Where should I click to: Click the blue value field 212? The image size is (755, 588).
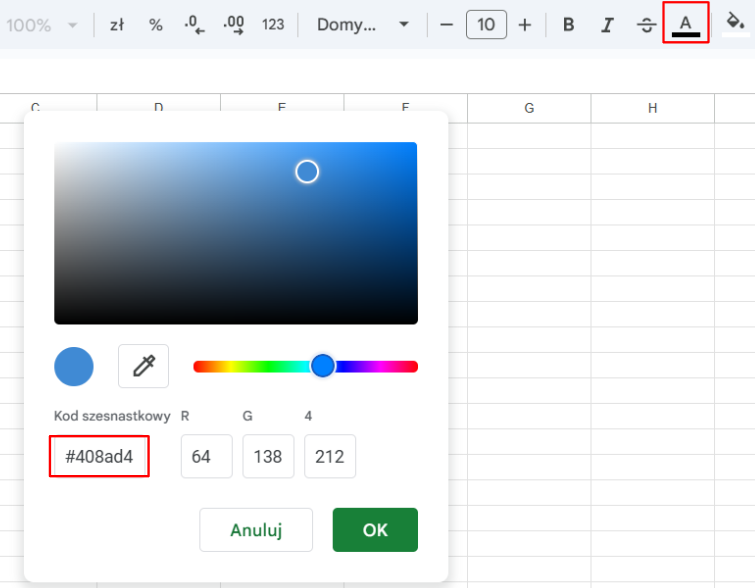point(330,457)
